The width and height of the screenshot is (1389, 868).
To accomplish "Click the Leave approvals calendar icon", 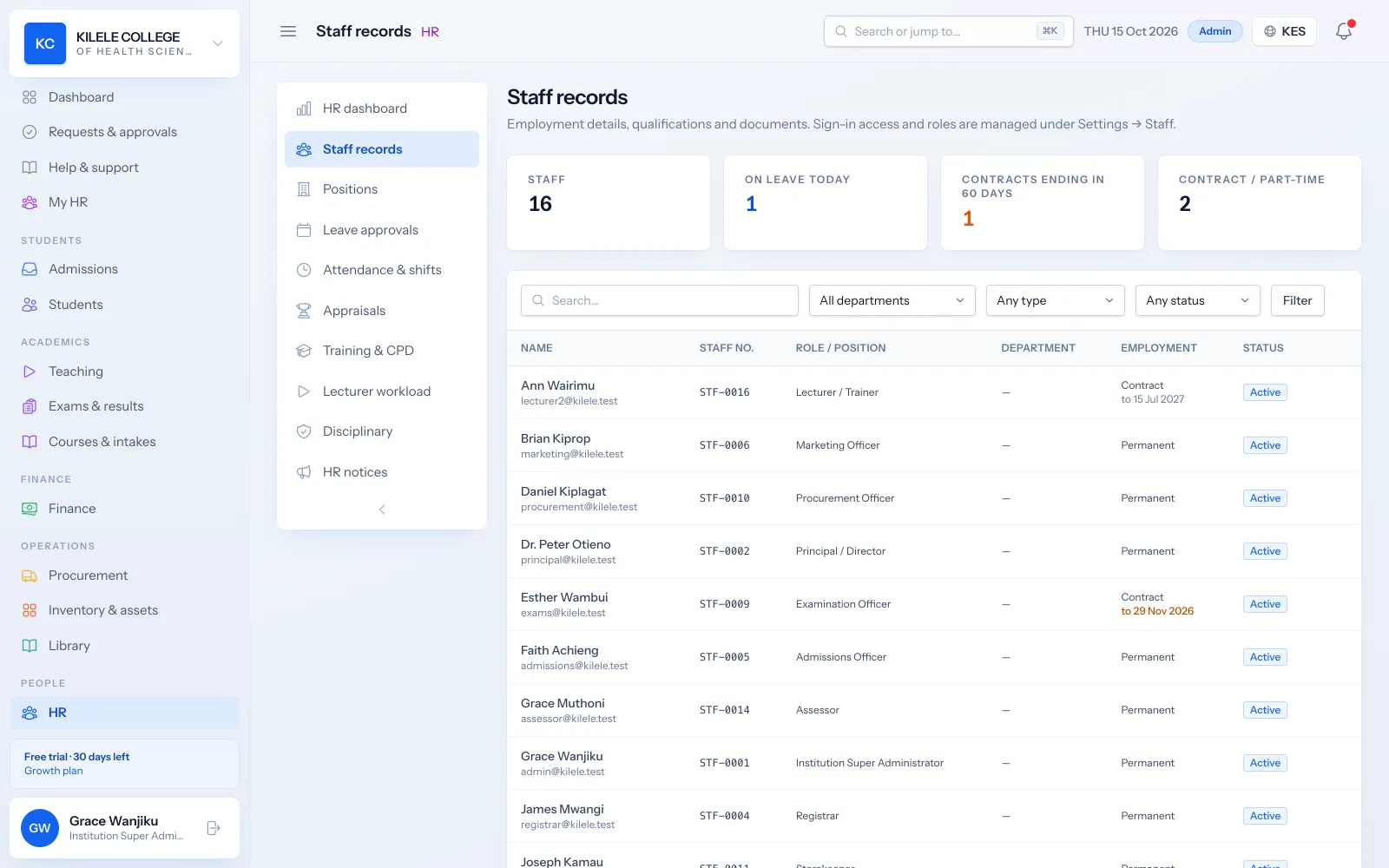I will [x=304, y=230].
